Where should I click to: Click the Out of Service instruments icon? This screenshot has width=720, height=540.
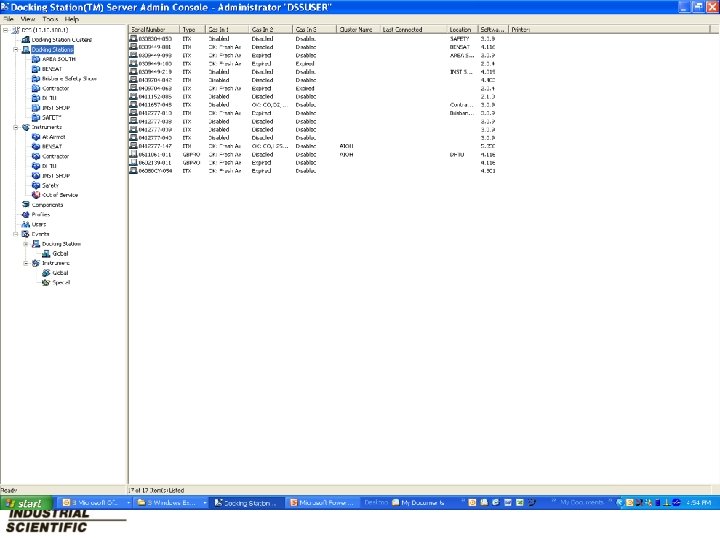tap(36, 195)
